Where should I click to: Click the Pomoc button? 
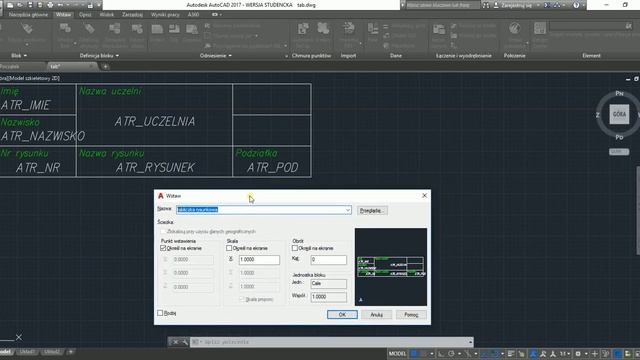(x=411, y=315)
